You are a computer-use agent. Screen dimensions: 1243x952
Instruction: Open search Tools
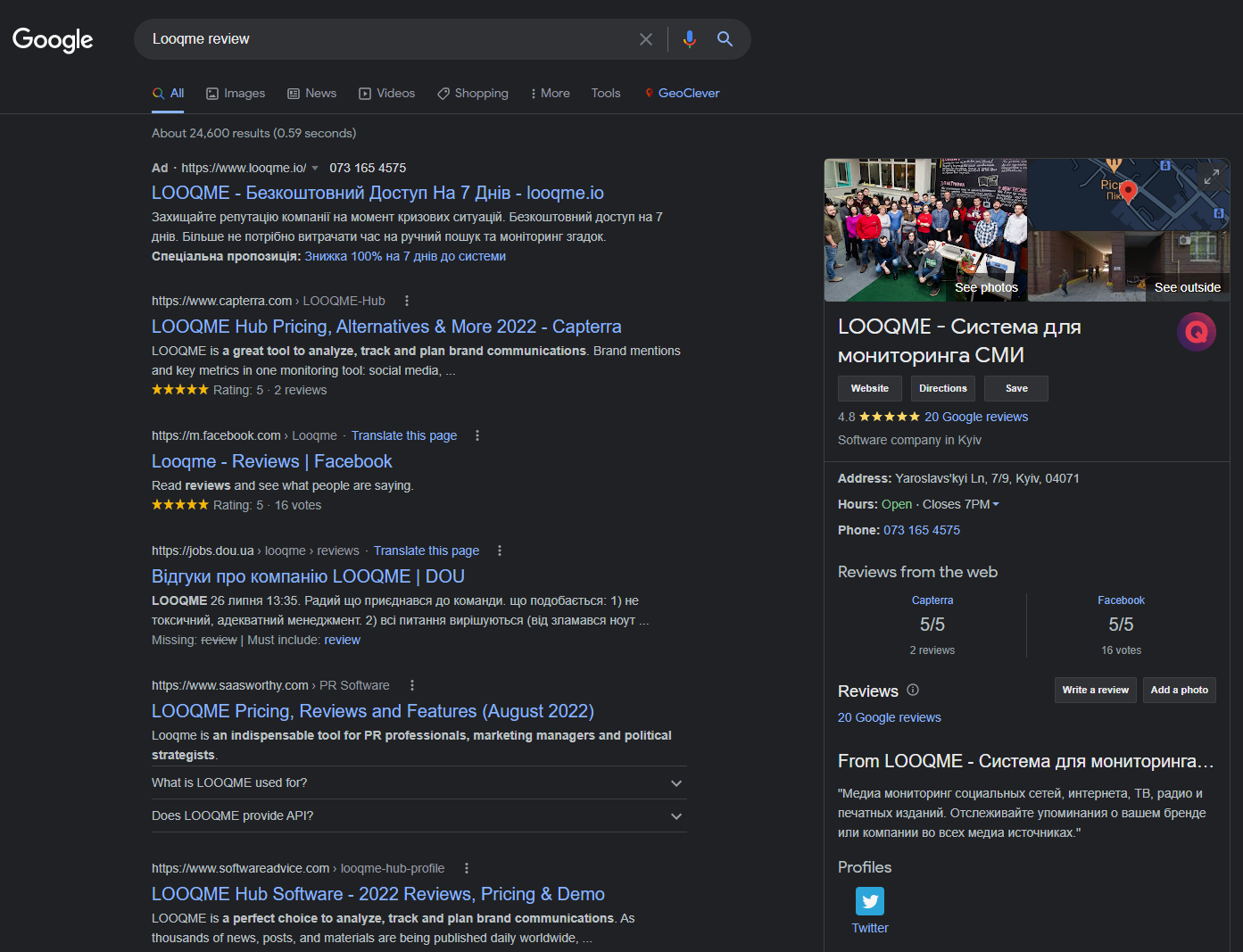(606, 93)
